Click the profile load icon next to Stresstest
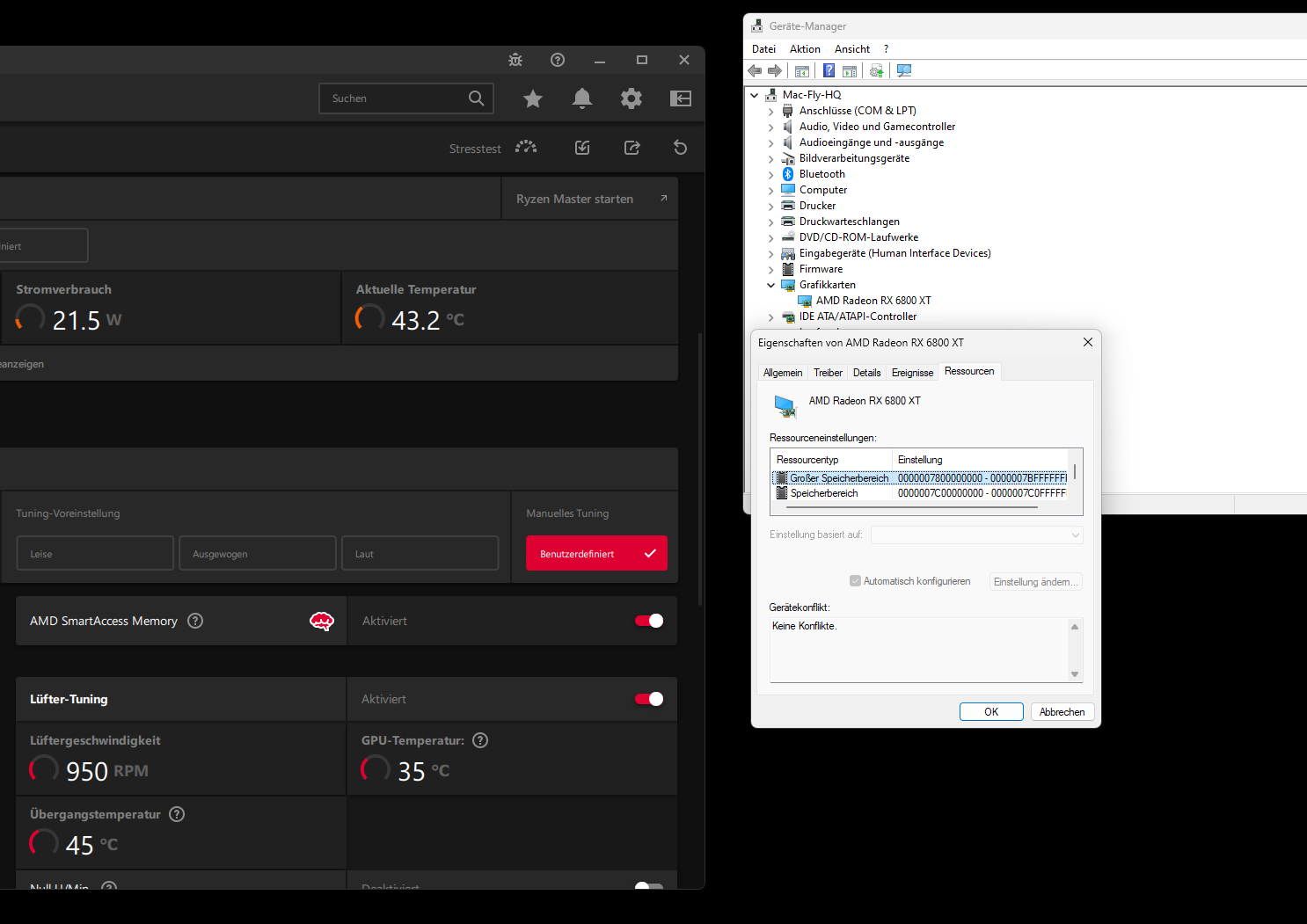The image size is (1307, 924). tap(582, 148)
